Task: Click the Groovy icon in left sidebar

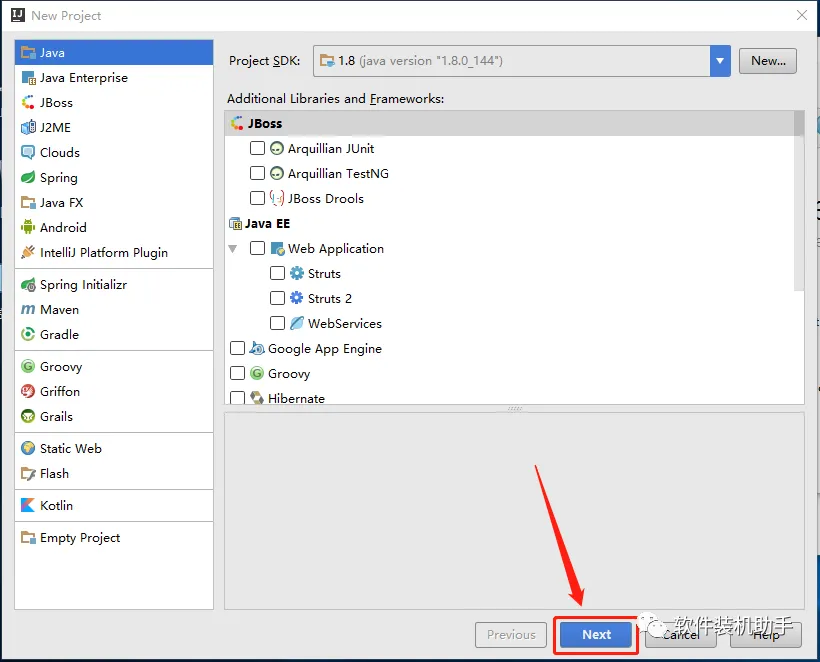Action: click(28, 367)
